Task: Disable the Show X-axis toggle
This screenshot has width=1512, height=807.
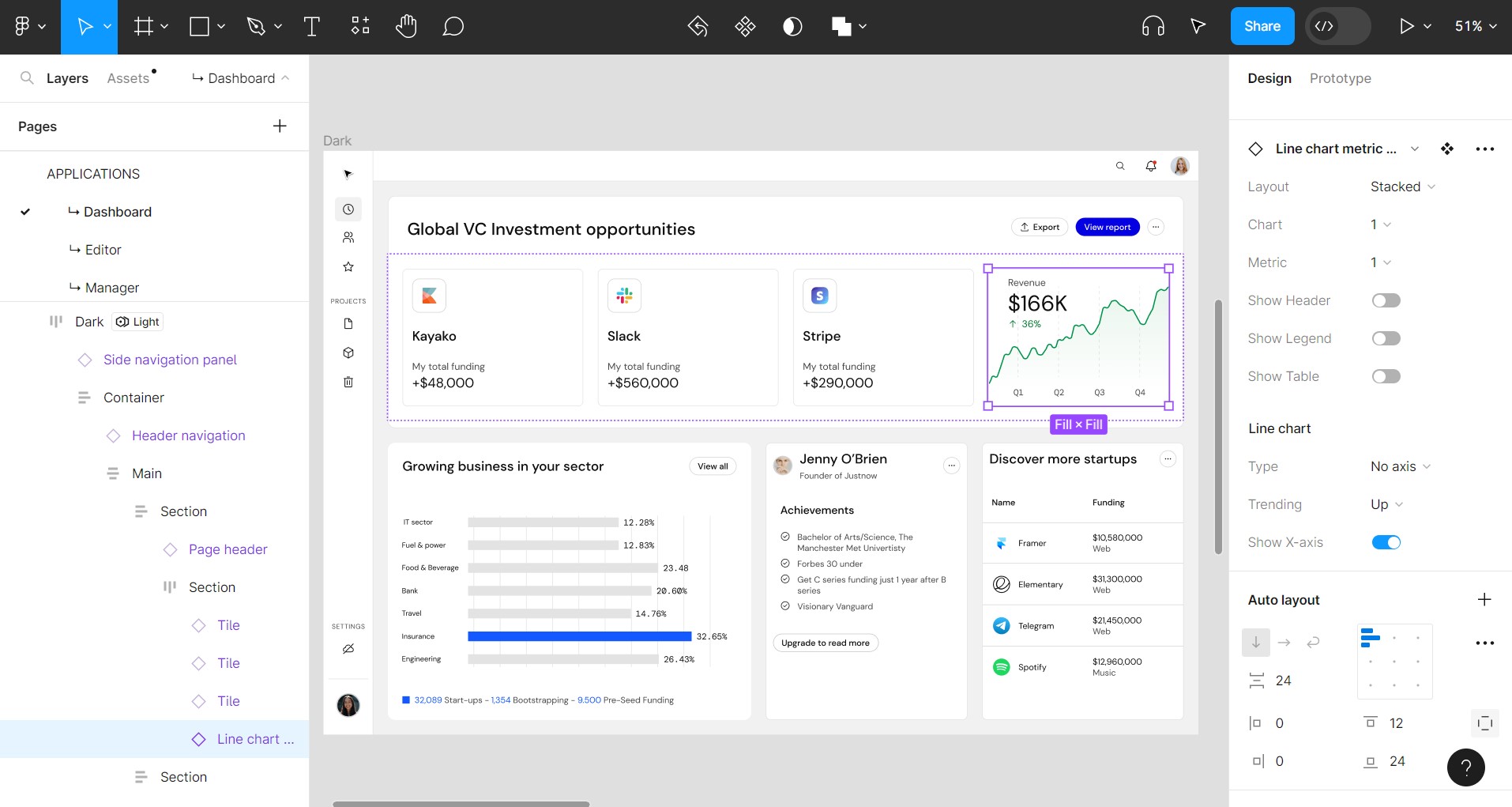Action: point(1387,542)
